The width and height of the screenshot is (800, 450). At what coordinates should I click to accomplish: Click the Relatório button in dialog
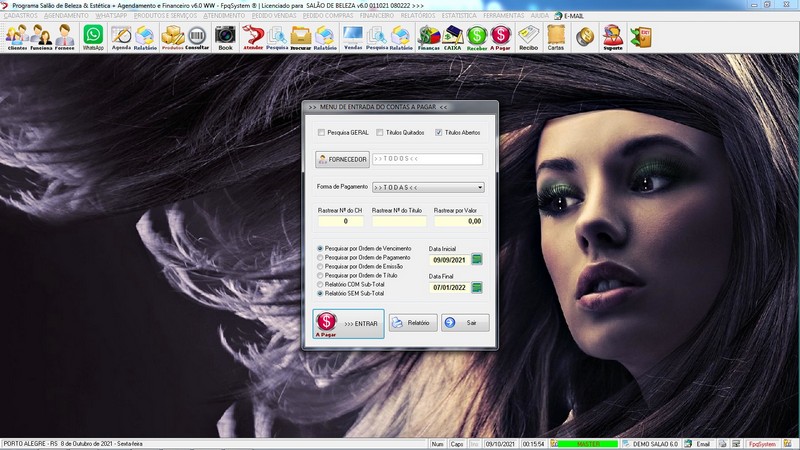click(x=412, y=323)
